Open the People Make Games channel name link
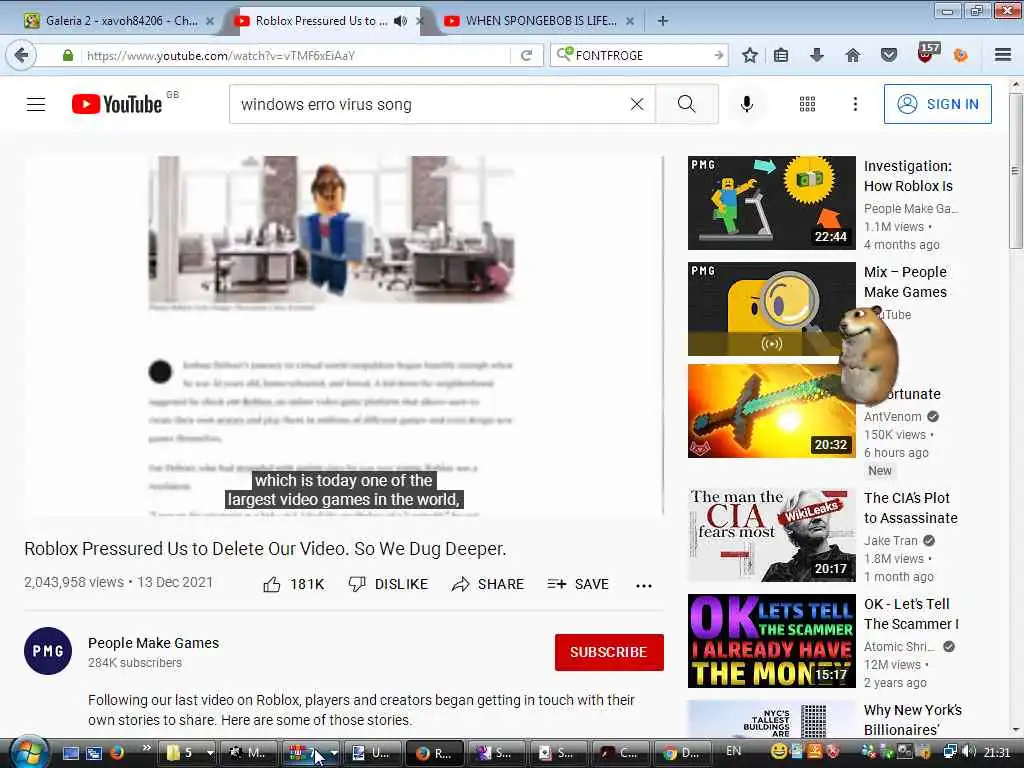The image size is (1024, 768). 153,643
